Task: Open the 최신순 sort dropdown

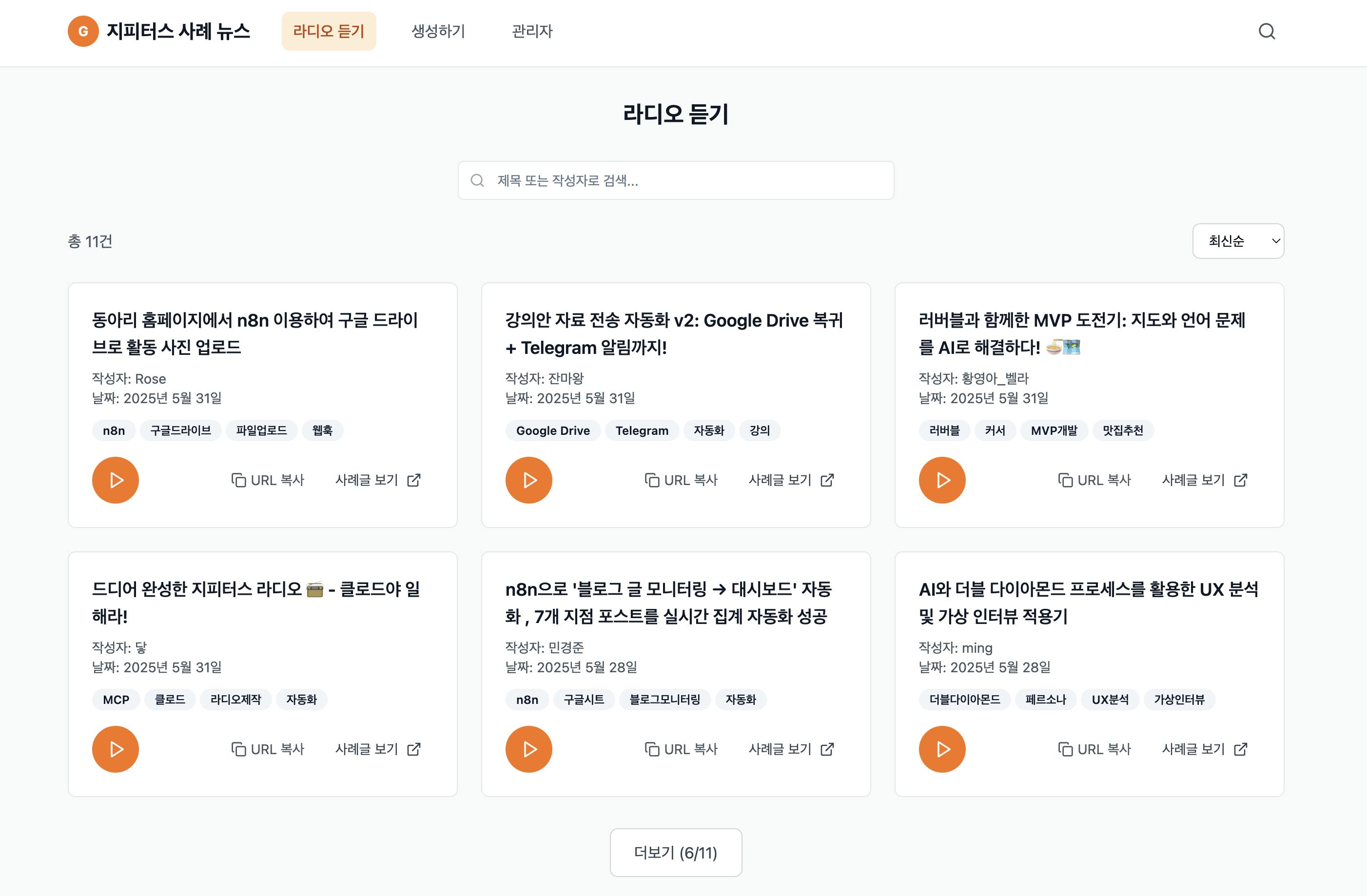Action: 1238,241
